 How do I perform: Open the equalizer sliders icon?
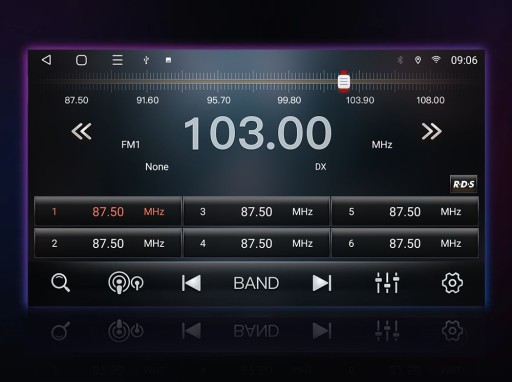click(387, 283)
